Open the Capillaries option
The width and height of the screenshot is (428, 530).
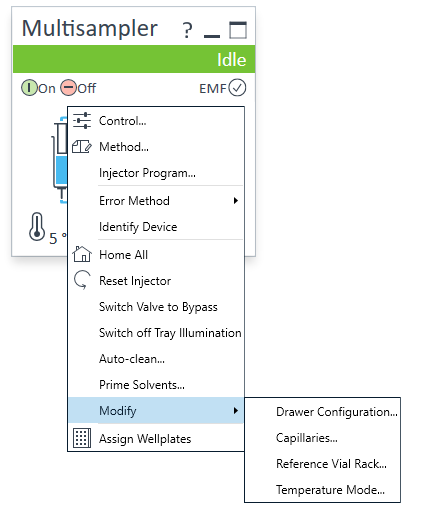(307, 438)
